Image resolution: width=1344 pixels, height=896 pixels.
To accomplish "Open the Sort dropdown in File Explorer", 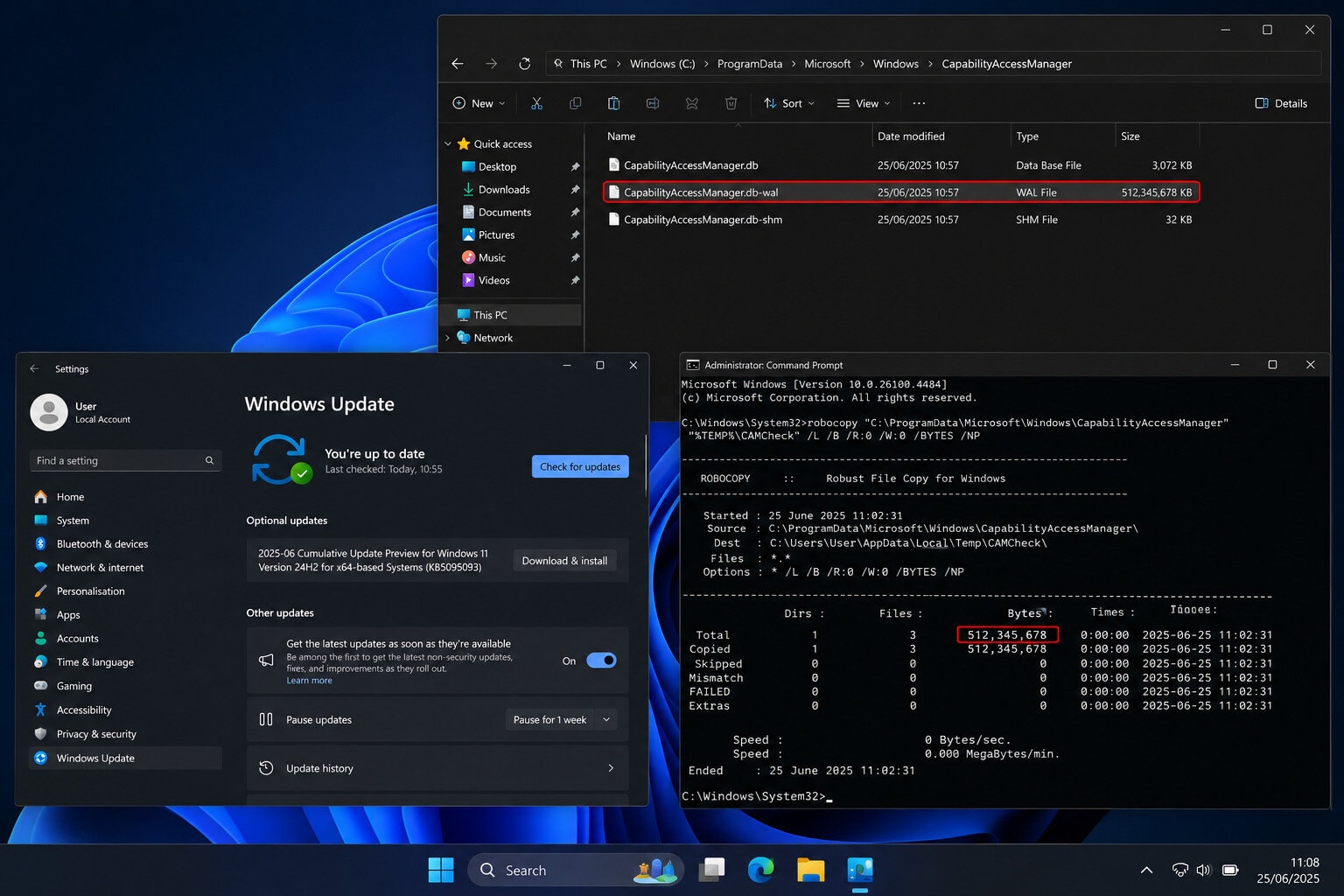I will (x=788, y=103).
